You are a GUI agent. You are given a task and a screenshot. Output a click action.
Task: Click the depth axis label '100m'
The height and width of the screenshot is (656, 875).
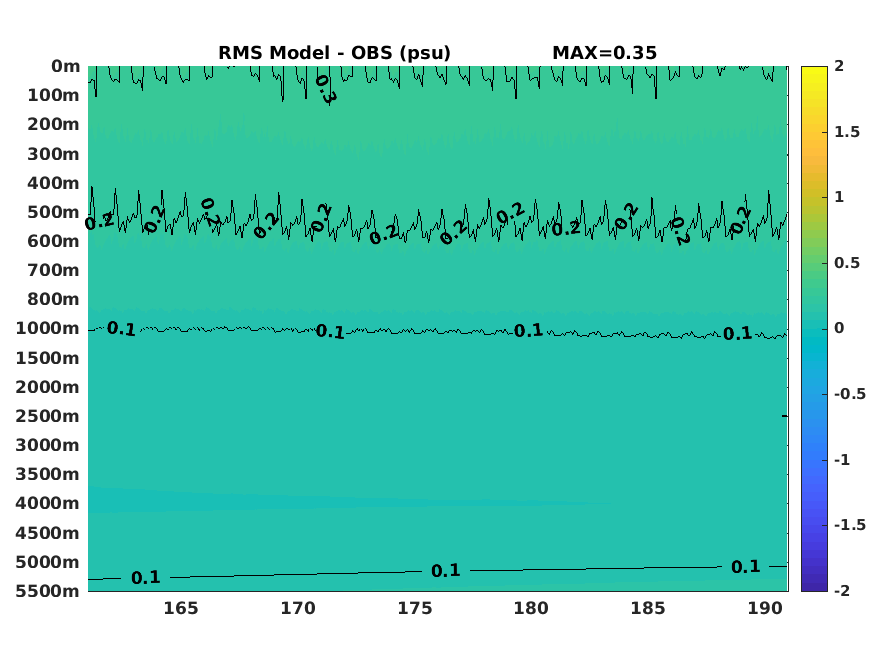click(54, 95)
